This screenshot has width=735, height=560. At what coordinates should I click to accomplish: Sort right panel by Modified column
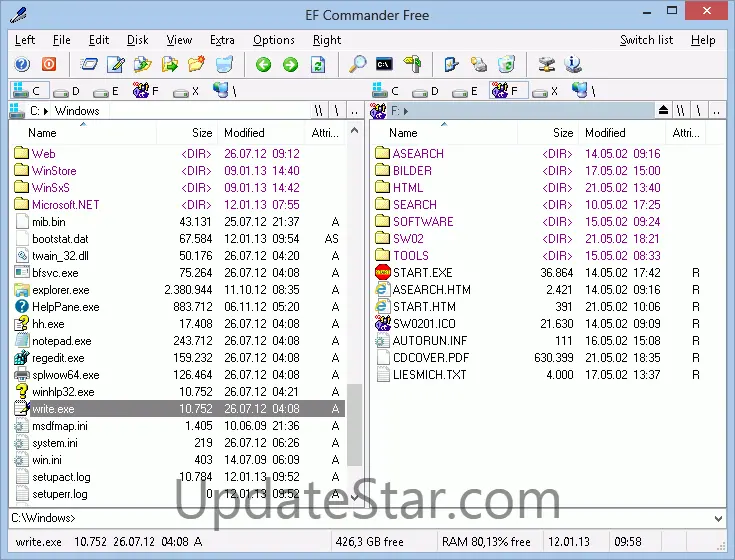(622, 133)
